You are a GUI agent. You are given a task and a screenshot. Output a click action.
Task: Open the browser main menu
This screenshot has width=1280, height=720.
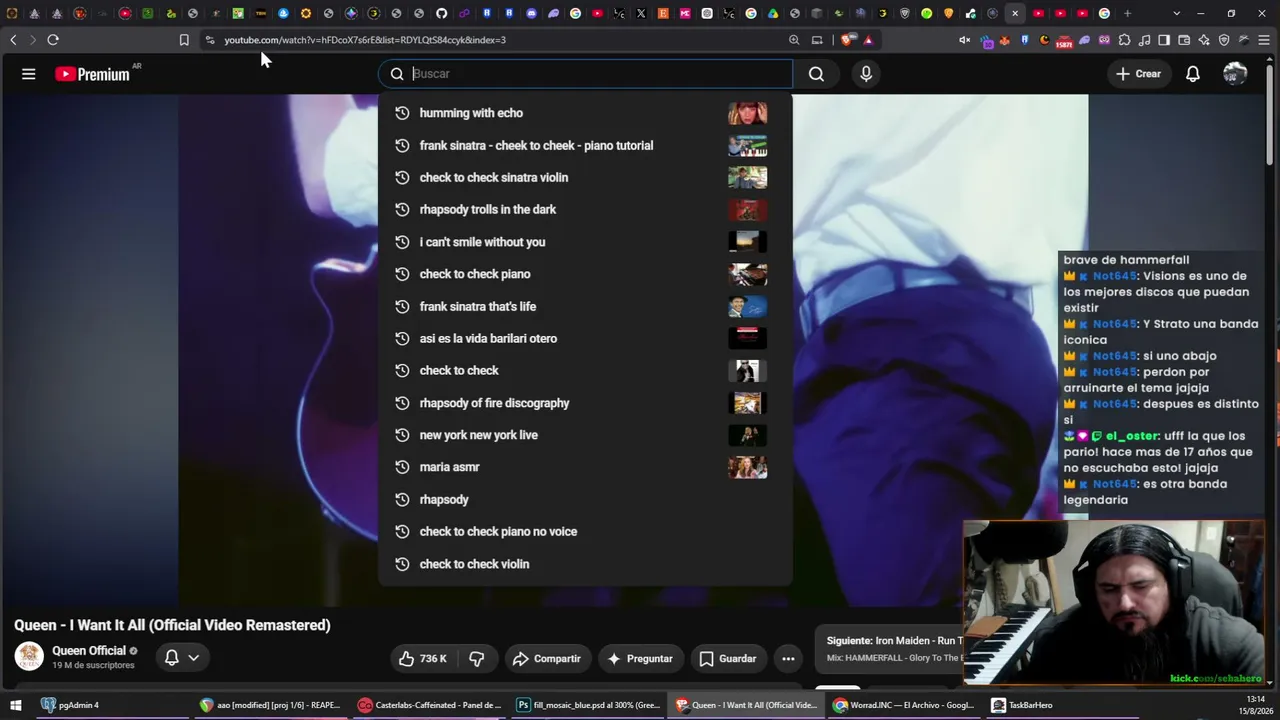coord(1264,40)
